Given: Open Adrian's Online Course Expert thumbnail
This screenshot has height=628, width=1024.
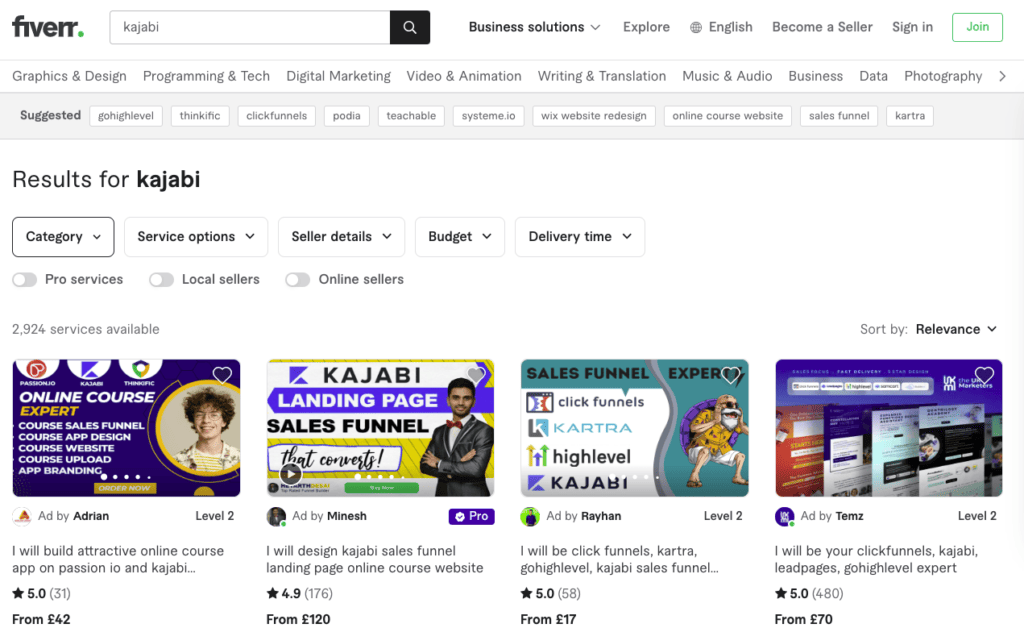Looking at the screenshot, I should coord(126,428).
